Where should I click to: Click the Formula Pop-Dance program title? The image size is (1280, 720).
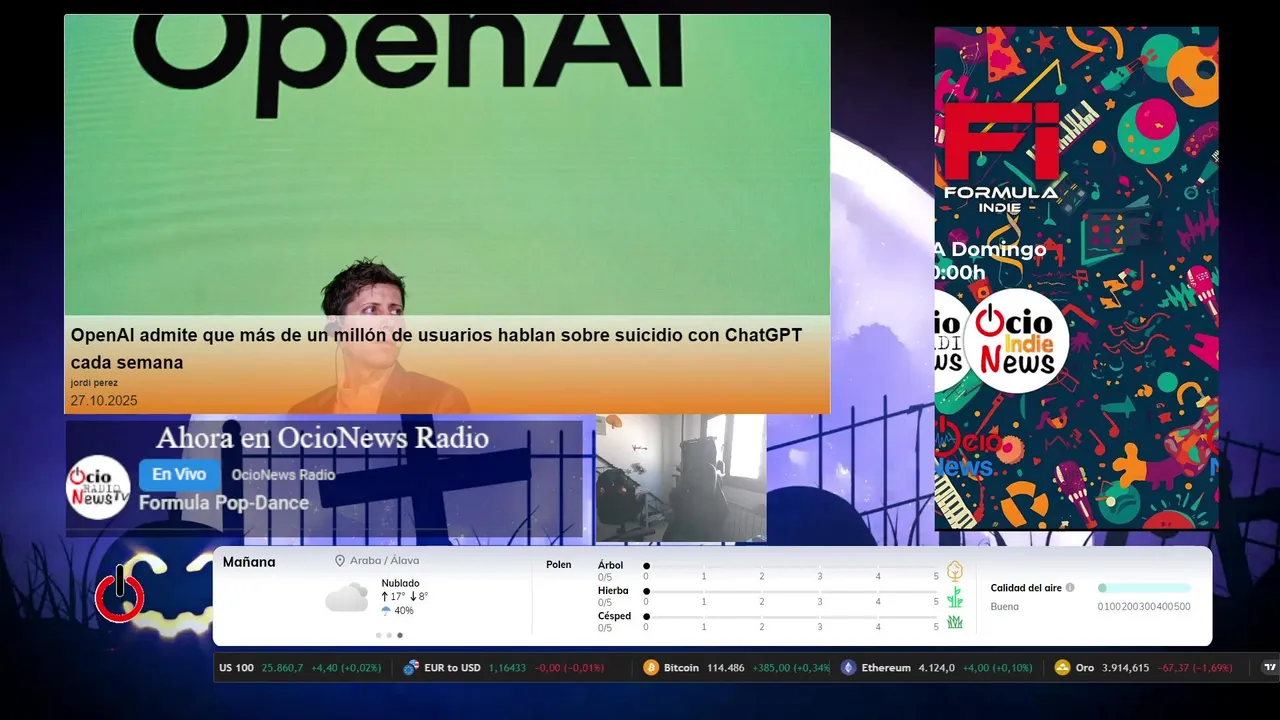[224, 503]
